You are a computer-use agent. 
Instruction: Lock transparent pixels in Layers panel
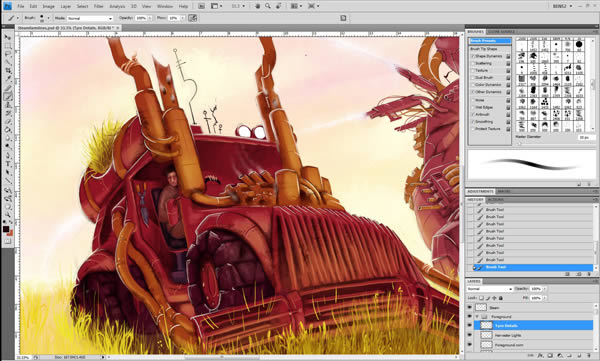[481, 298]
